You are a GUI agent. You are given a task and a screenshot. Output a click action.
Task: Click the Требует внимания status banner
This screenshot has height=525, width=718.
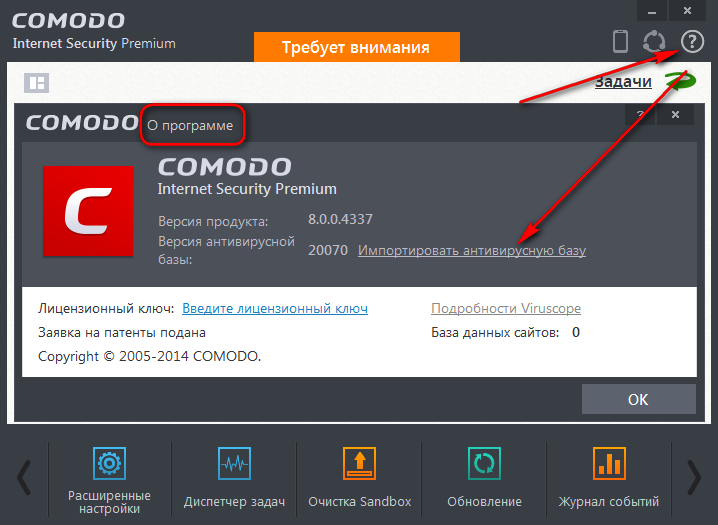click(357, 47)
